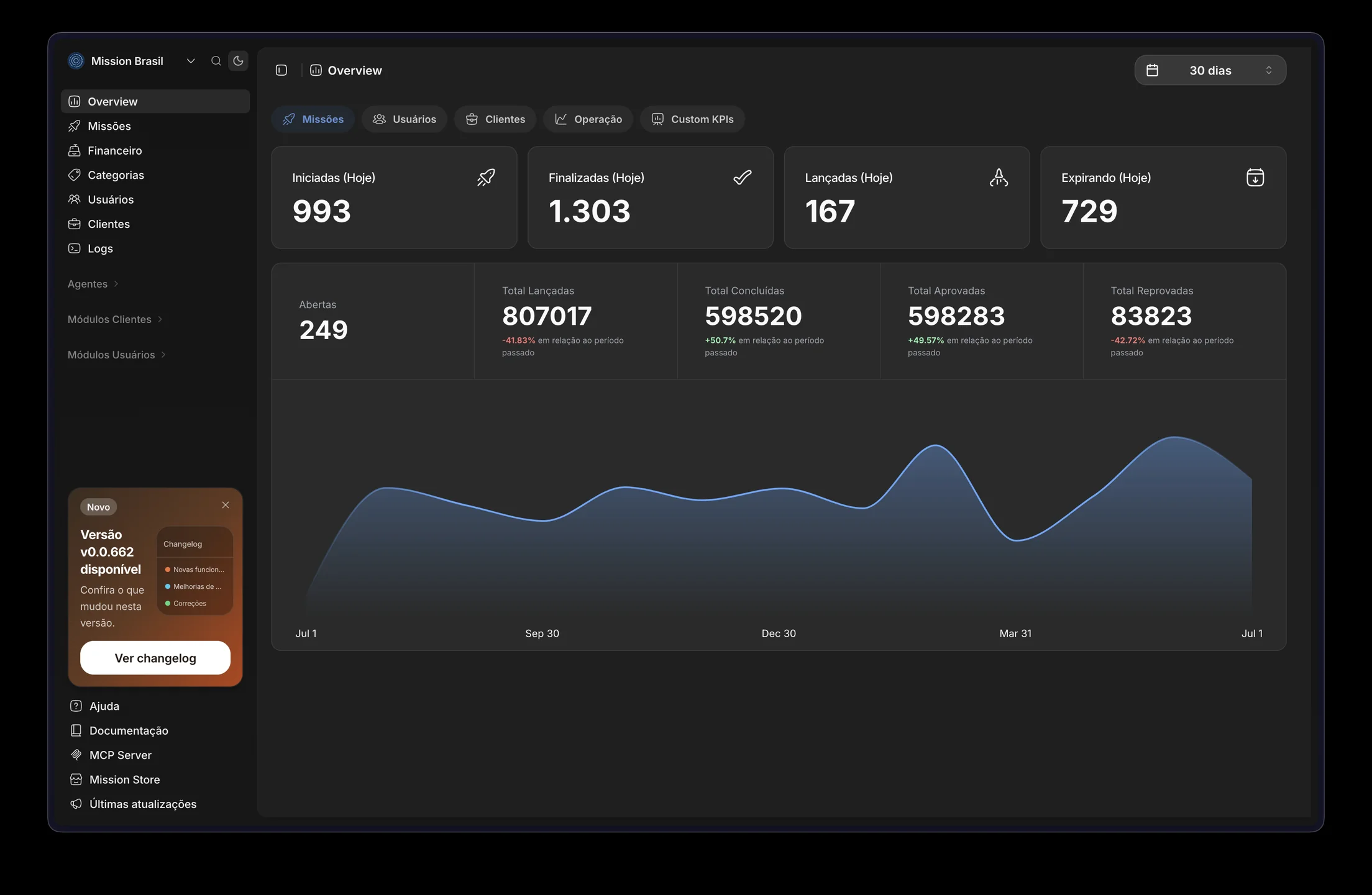Open the Logs terminal icon item

(x=75, y=248)
